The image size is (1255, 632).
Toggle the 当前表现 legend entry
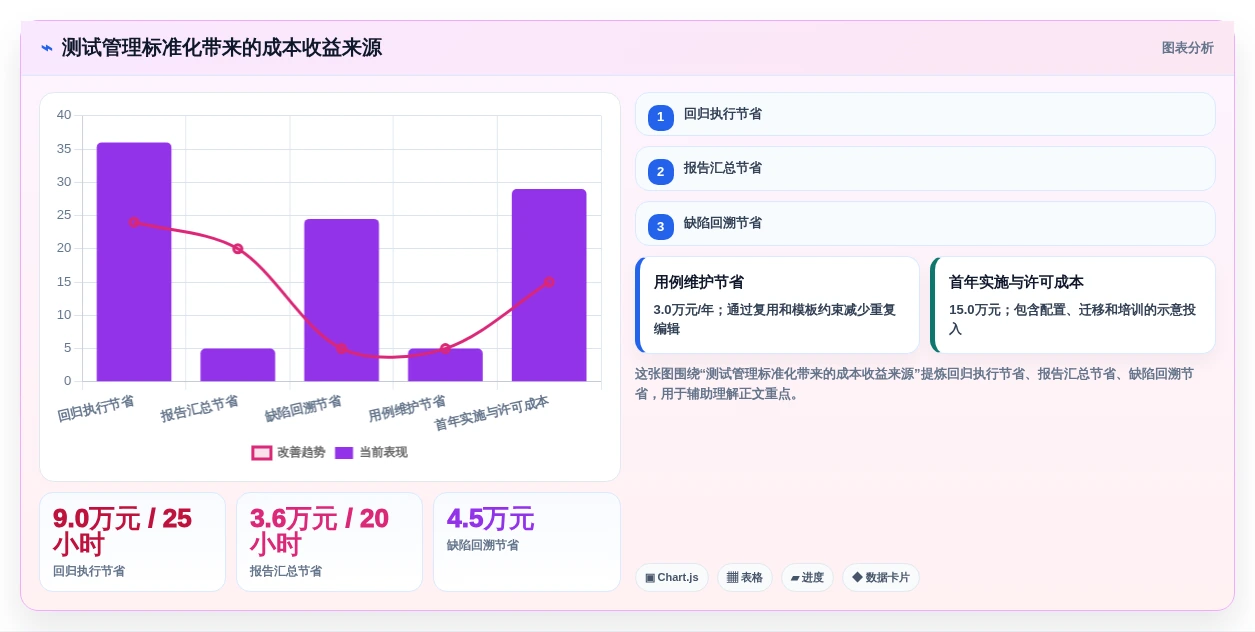tap(371, 452)
